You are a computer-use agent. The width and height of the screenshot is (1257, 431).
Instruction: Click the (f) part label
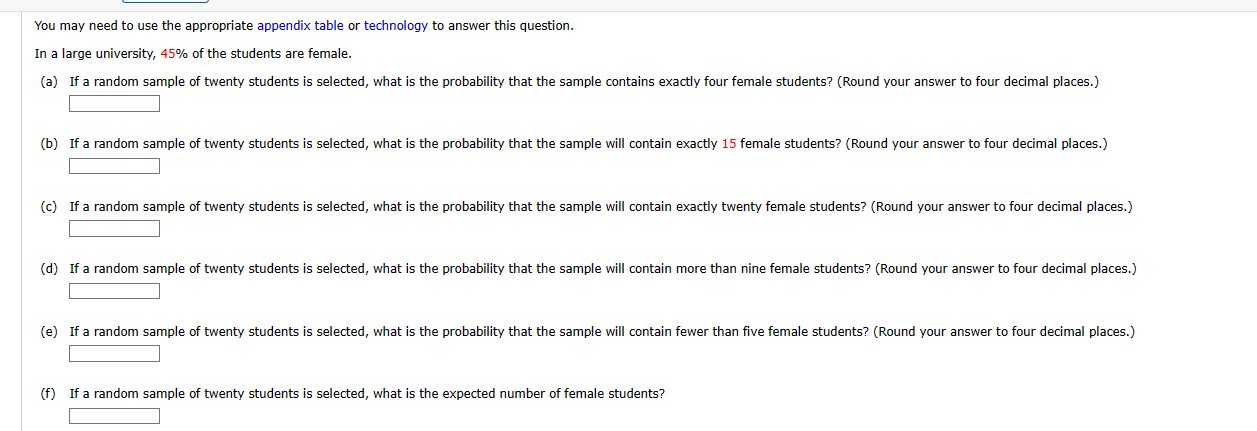pos(48,394)
